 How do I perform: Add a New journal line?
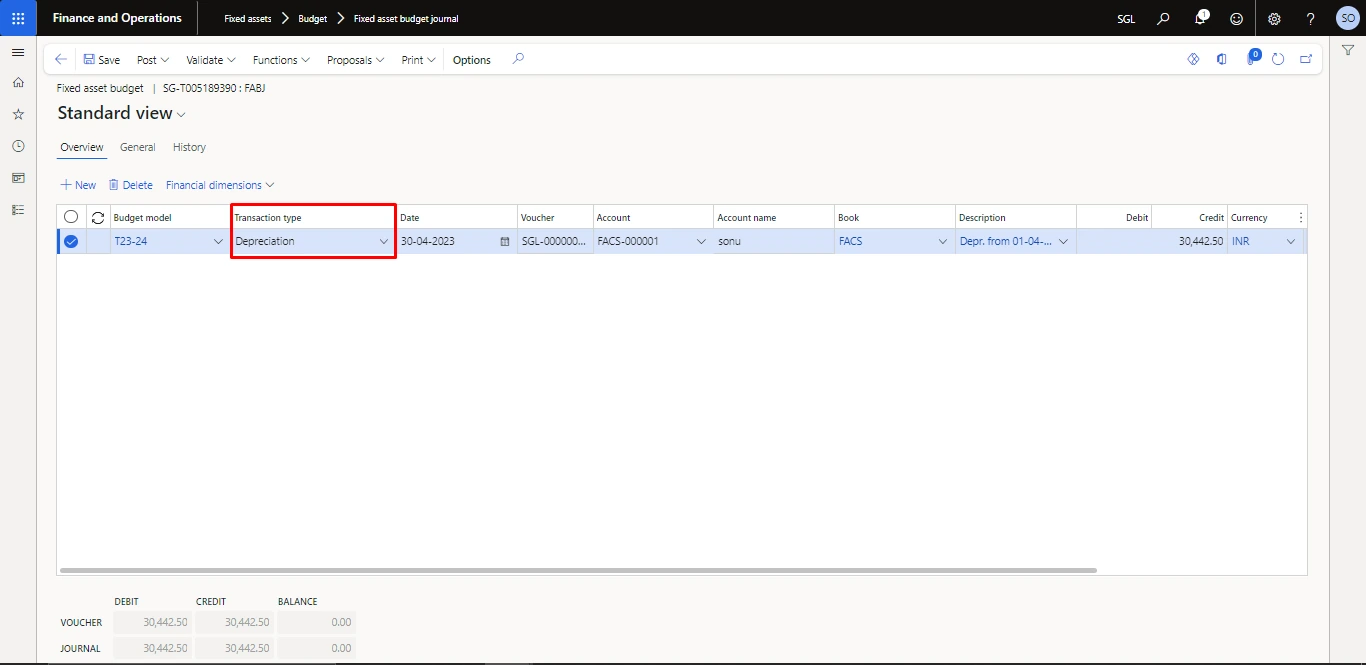click(79, 185)
